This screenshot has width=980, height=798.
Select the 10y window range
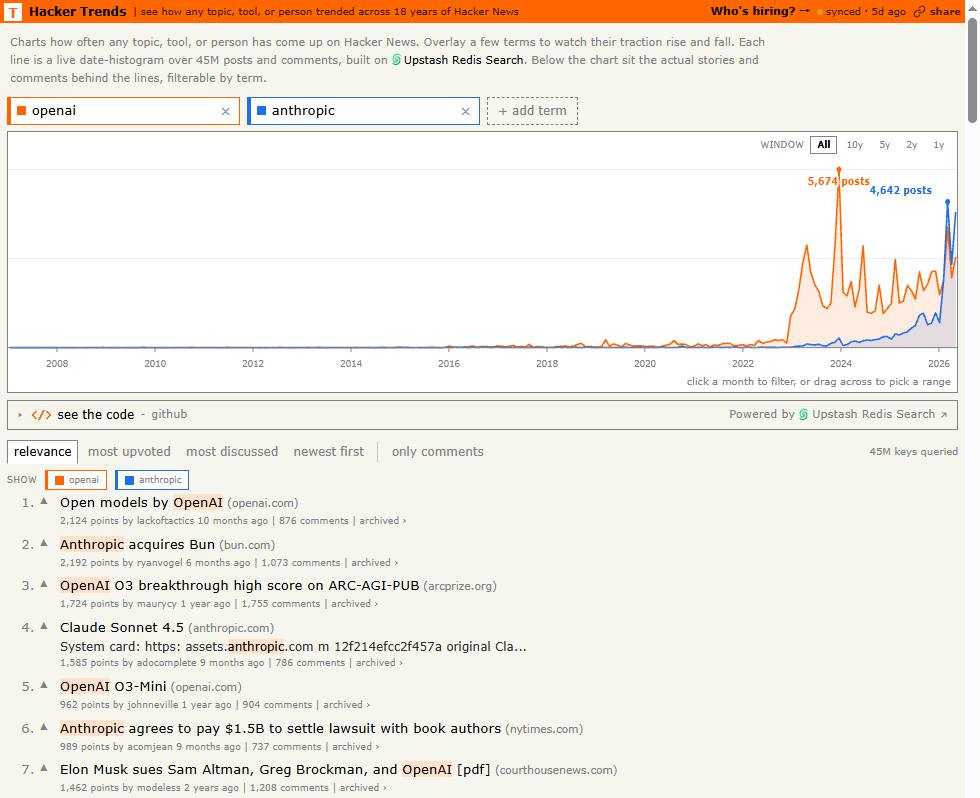tap(854, 145)
